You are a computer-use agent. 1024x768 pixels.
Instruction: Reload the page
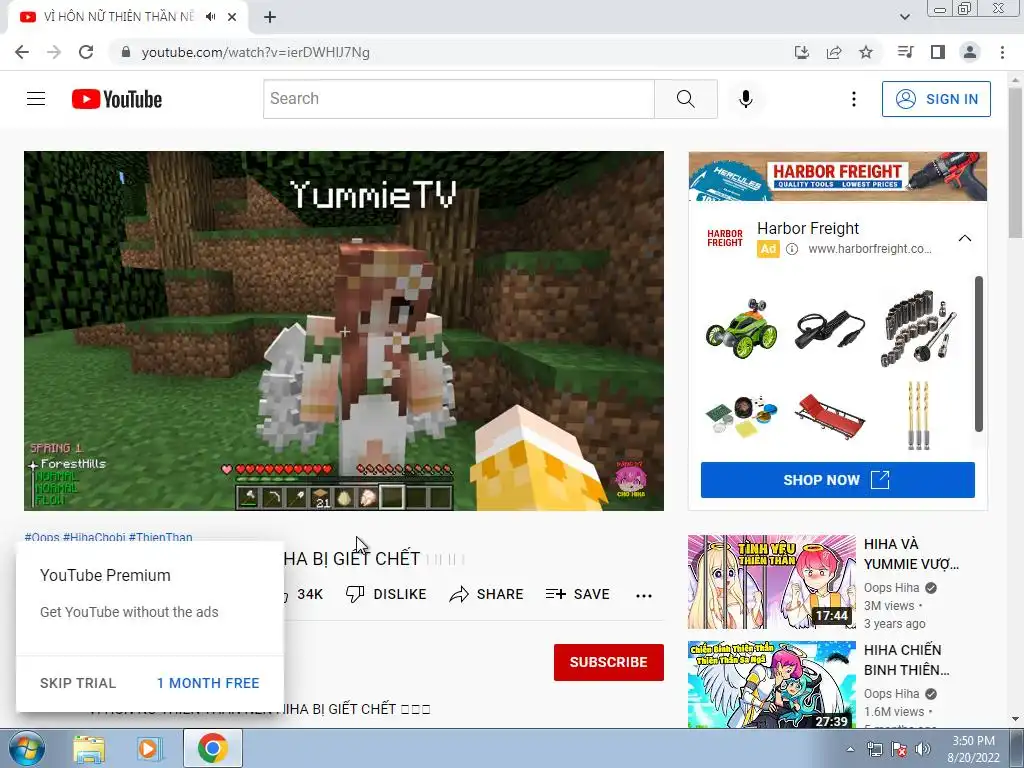pos(86,52)
